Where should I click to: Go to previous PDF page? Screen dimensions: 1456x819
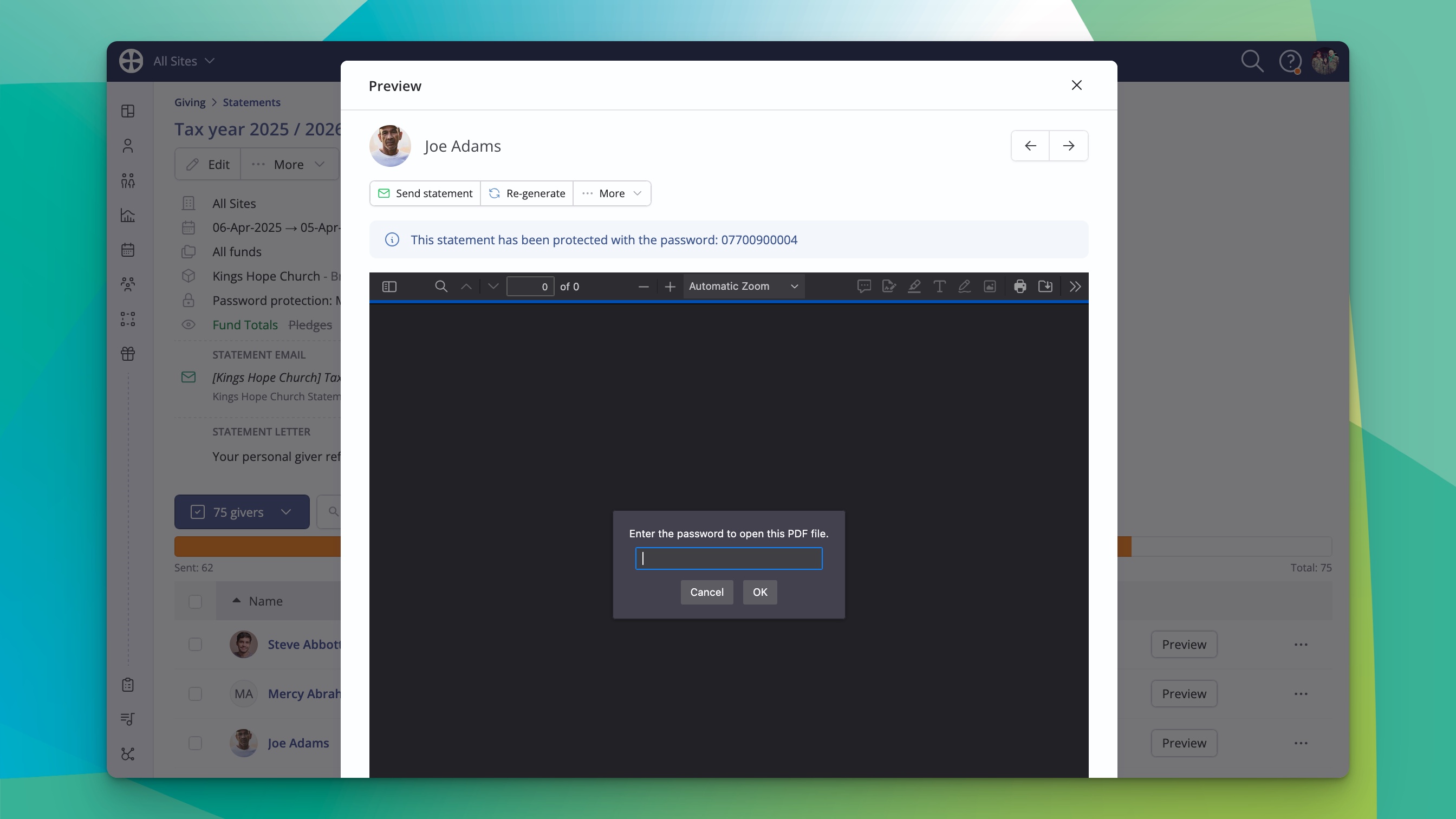[x=466, y=287]
